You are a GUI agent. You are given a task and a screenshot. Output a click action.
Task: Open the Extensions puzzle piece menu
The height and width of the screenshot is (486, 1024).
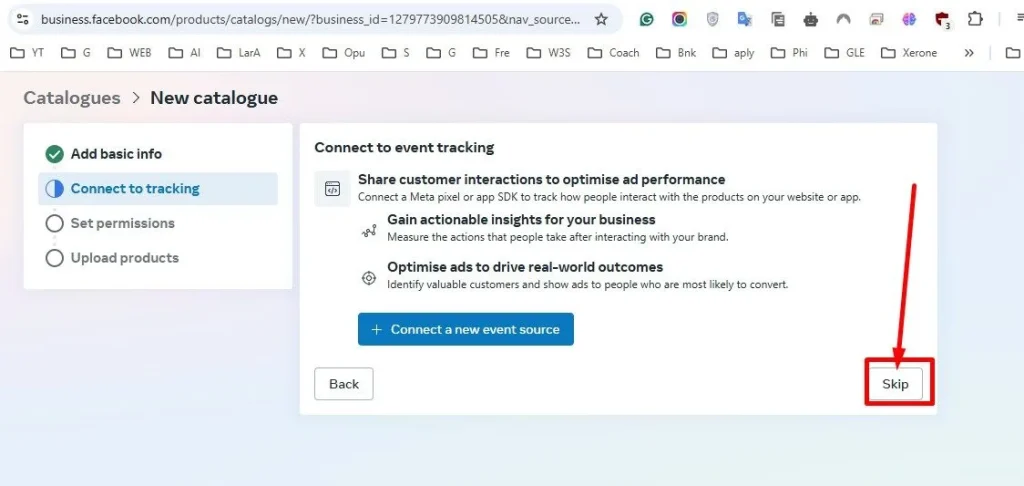(x=975, y=19)
